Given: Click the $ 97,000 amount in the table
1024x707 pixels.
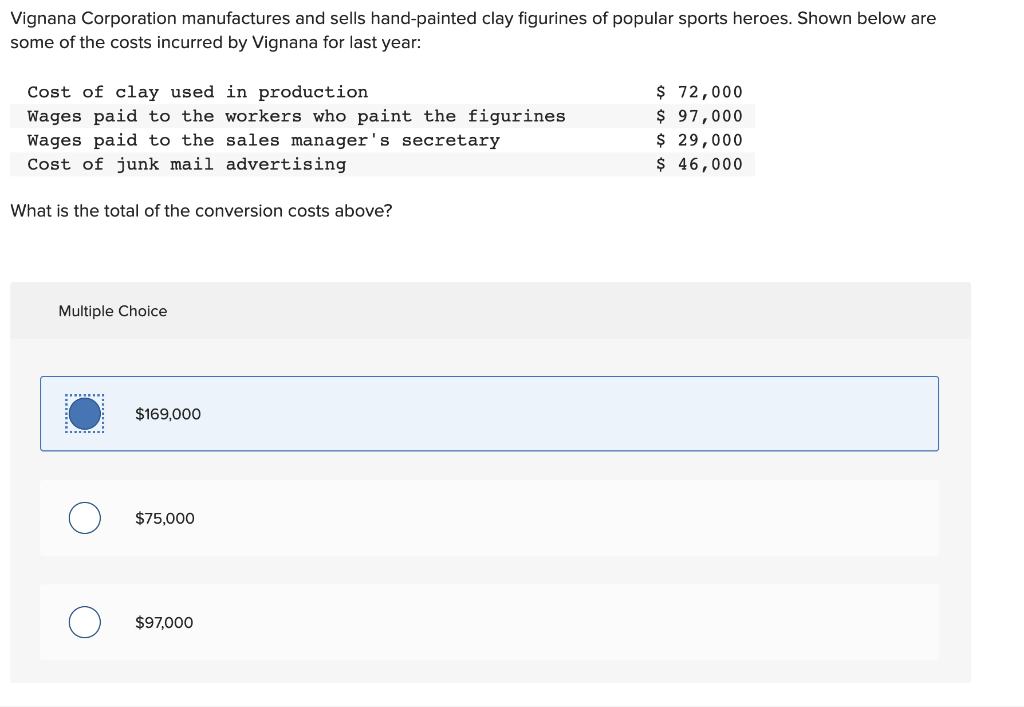Looking at the screenshot, I should pos(699,116).
